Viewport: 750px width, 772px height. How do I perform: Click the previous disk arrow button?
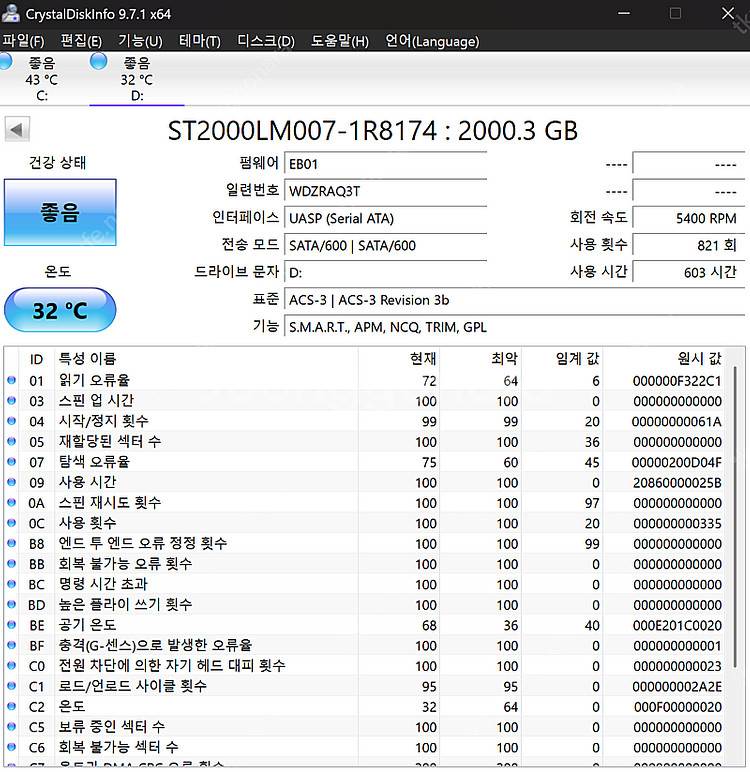pos(17,129)
